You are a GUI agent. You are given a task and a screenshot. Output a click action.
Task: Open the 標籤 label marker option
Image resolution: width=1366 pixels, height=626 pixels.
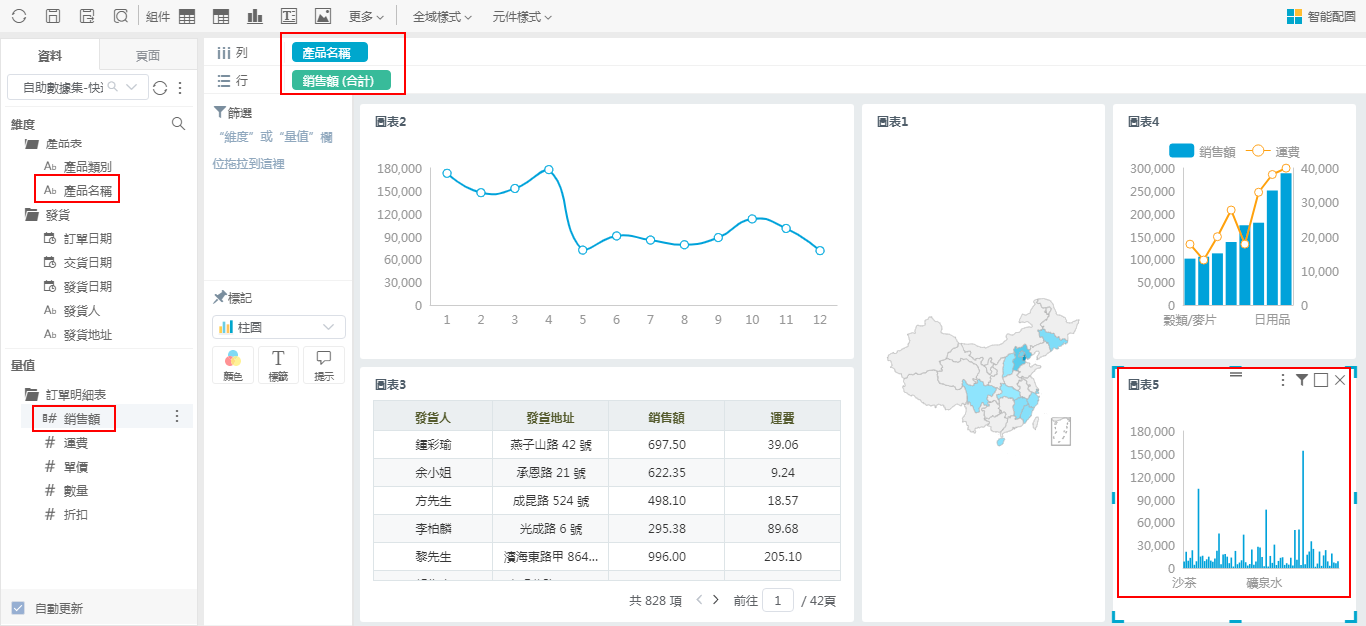pyautogui.click(x=279, y=365)
